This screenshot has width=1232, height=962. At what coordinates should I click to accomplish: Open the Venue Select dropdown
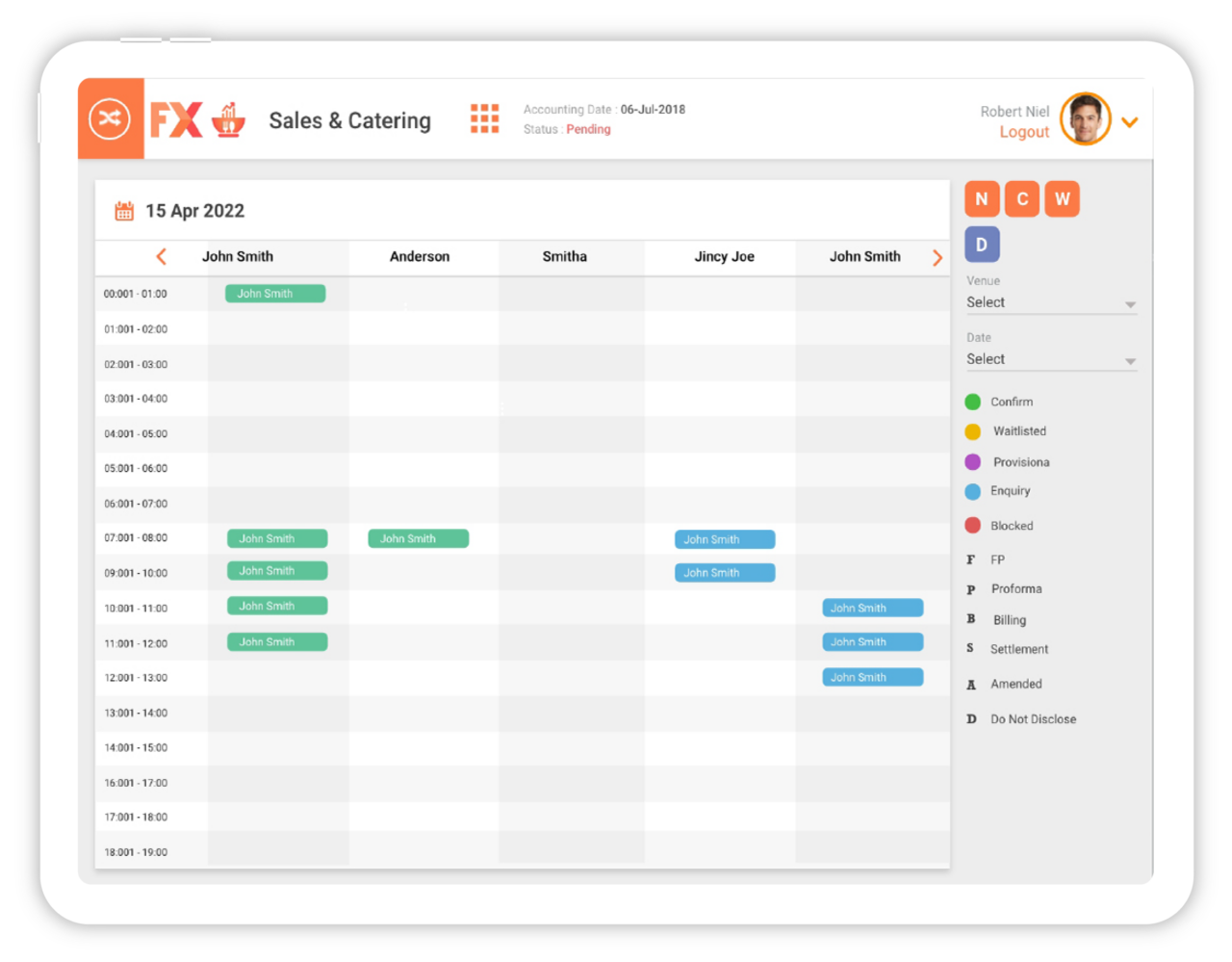[1051, 301]
